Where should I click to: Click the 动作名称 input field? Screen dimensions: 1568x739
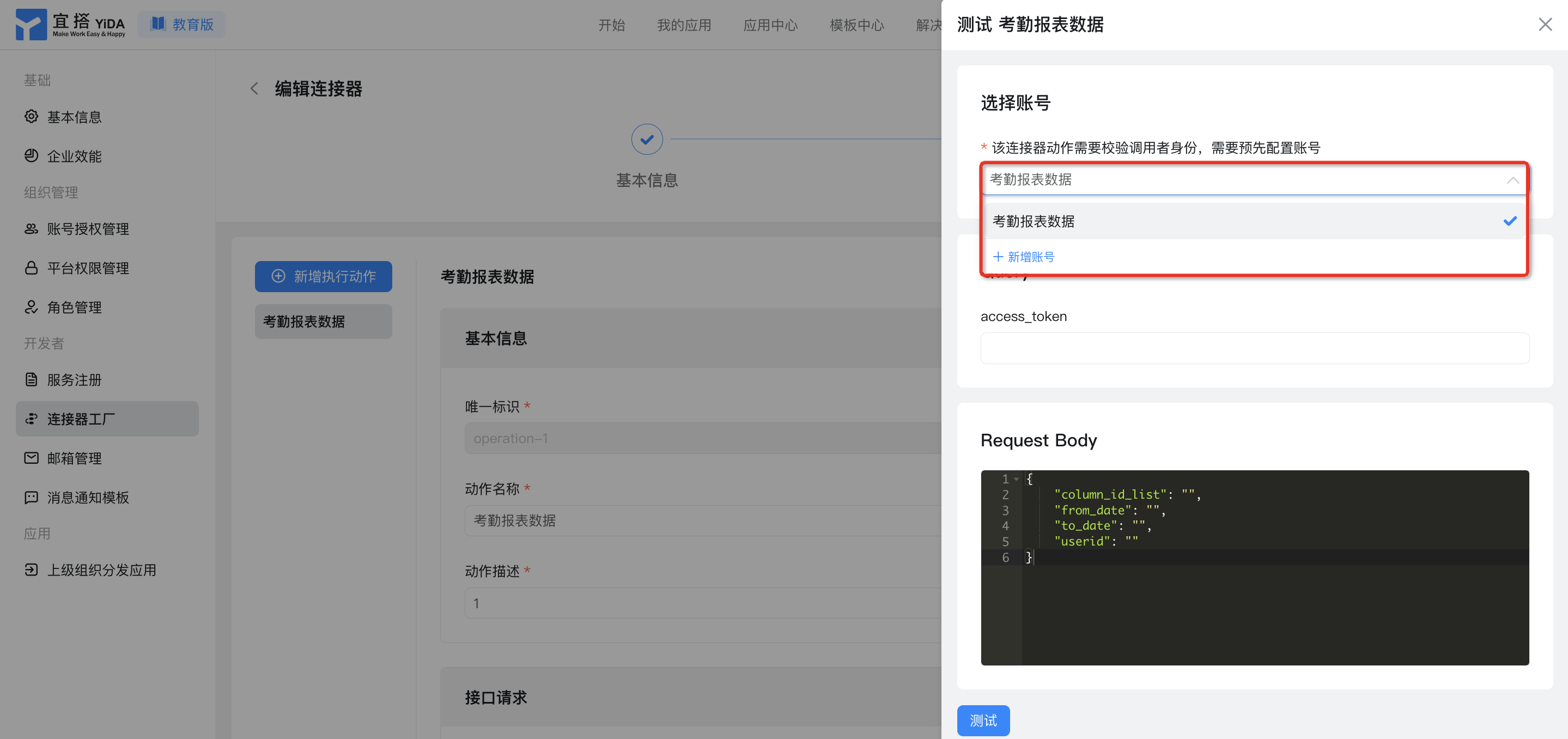click(703, 520)
